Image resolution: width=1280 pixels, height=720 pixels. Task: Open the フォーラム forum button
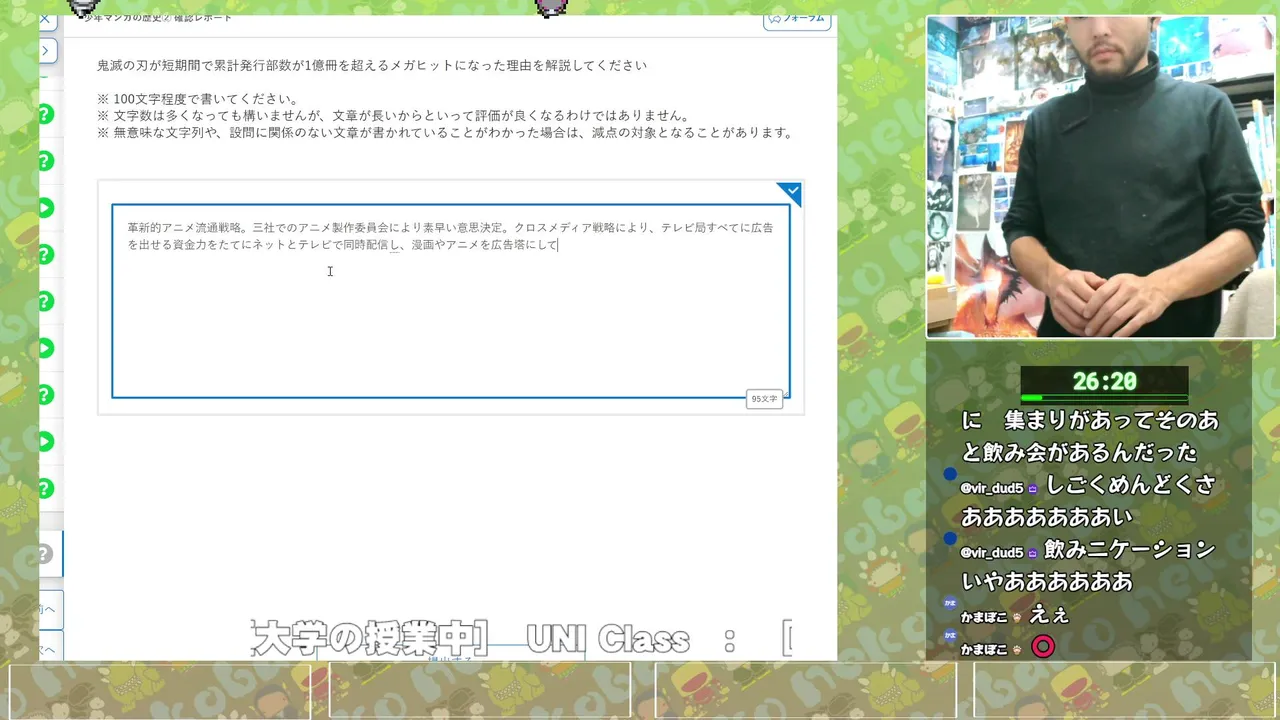click(x=797, y=19)
